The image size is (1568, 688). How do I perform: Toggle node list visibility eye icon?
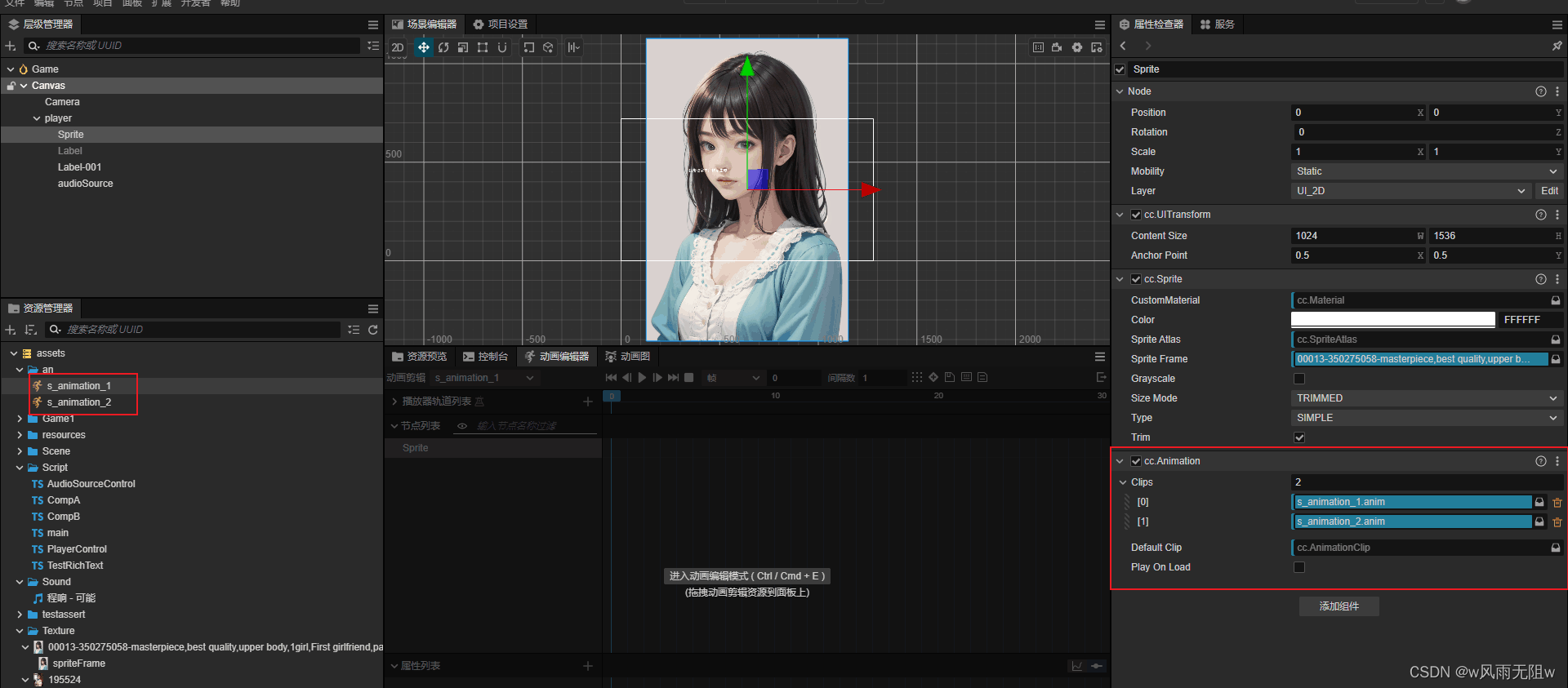(462, 426)
